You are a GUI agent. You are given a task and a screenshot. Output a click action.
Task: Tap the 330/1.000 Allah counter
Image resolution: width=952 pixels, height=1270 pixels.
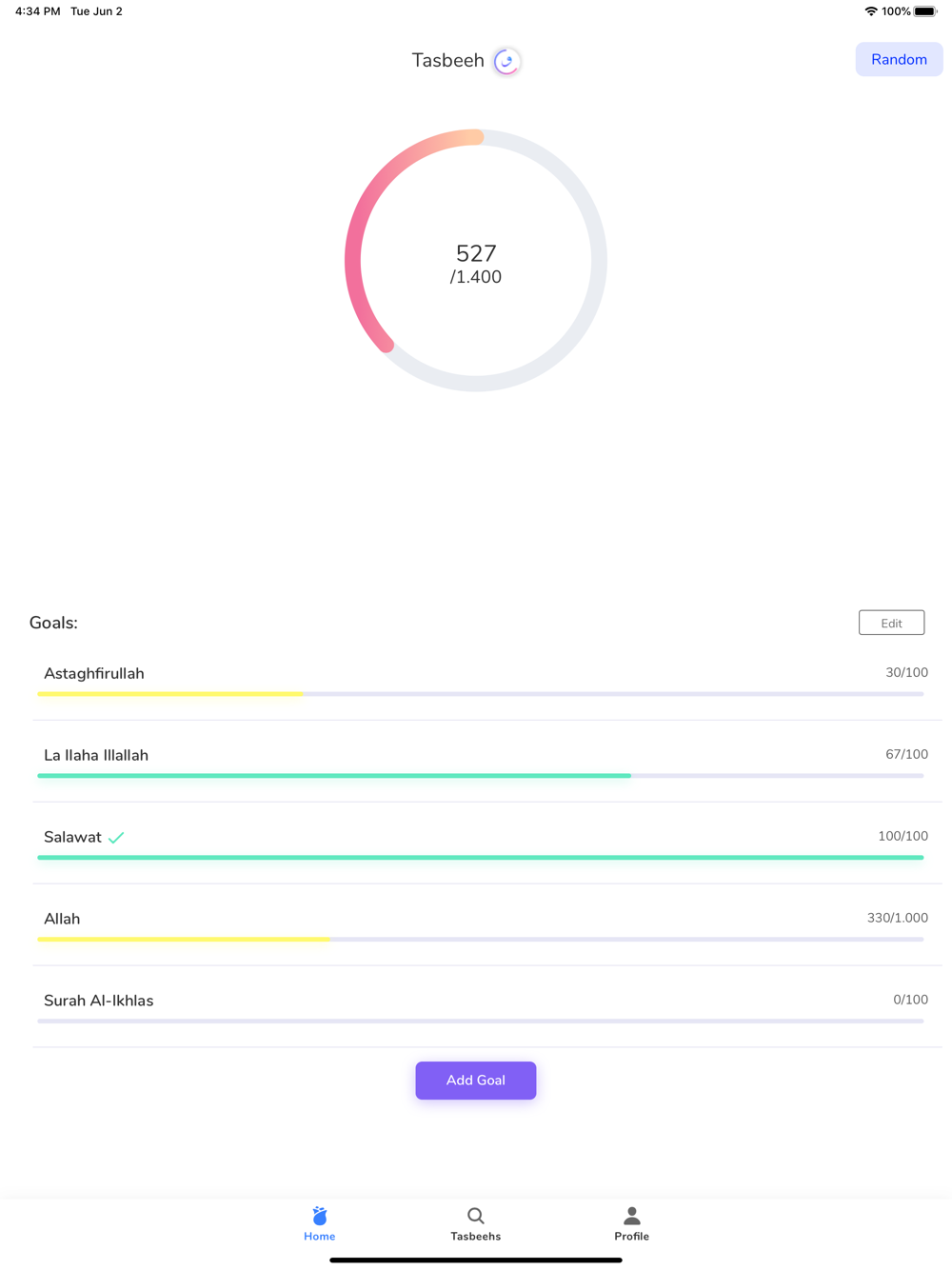897,918
